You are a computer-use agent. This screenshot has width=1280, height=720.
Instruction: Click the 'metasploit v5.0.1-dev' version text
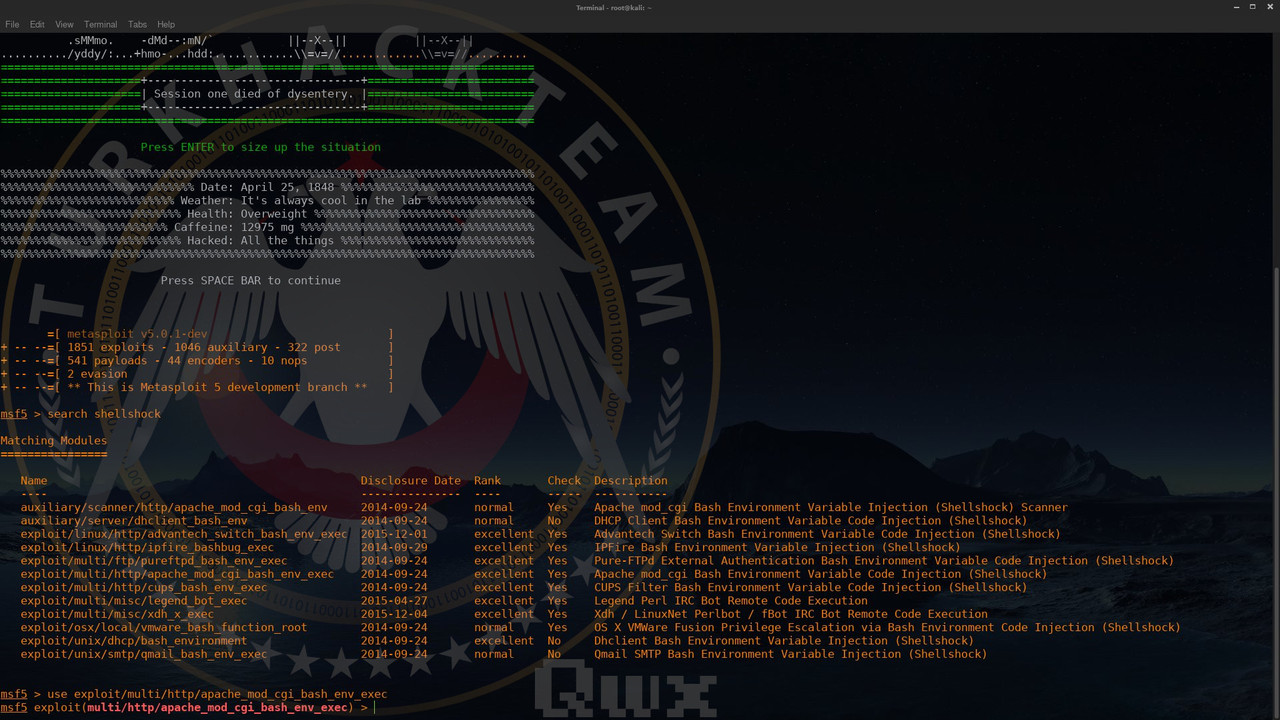pyautogui.click(x=137, y=334)
